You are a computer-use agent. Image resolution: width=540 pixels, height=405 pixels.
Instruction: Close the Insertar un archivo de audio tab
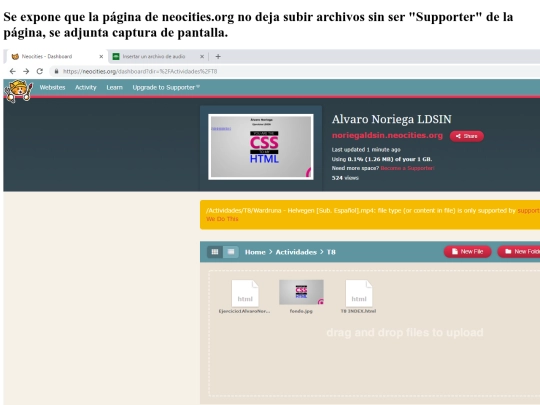point(202,56)
